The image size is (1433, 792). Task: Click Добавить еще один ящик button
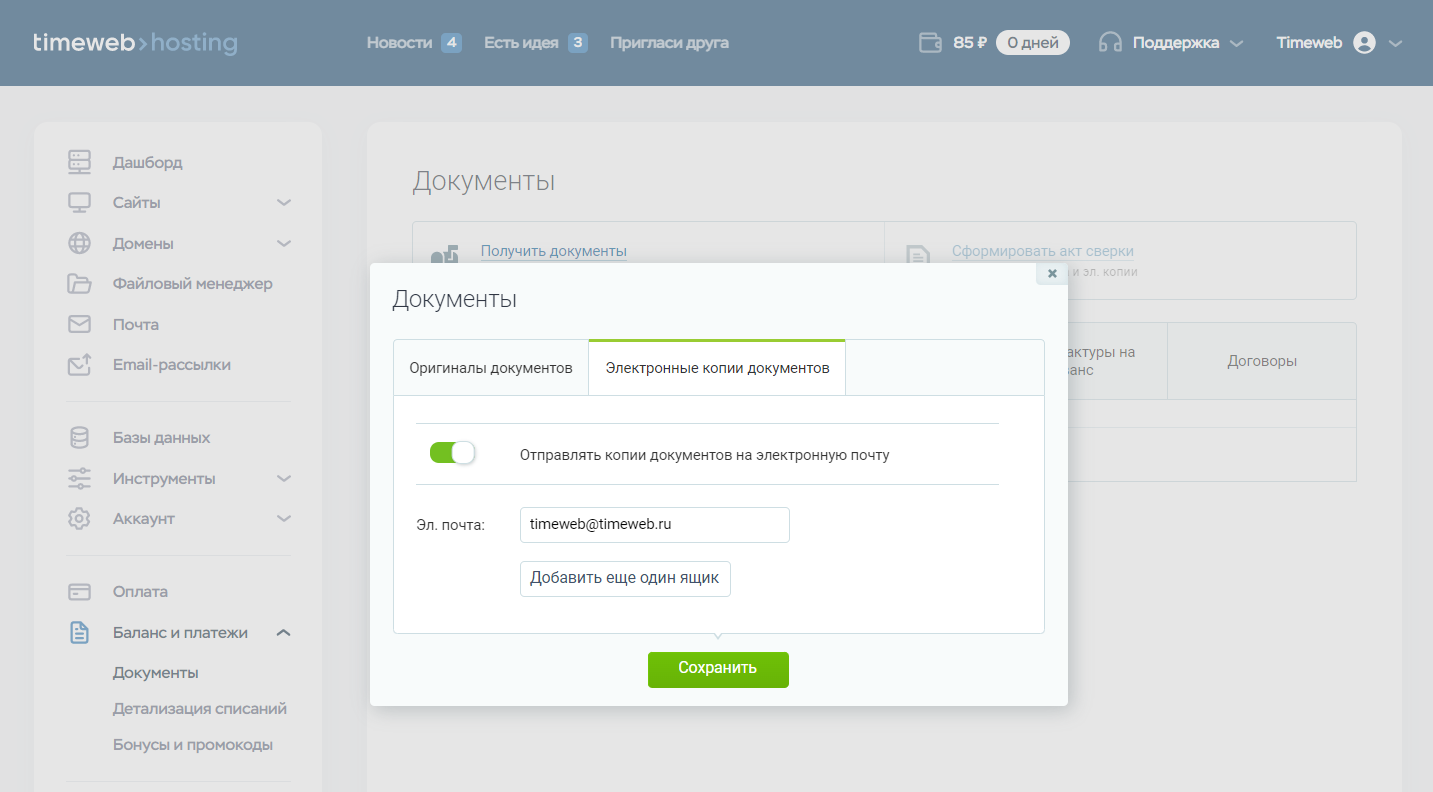tap(625, 578)
